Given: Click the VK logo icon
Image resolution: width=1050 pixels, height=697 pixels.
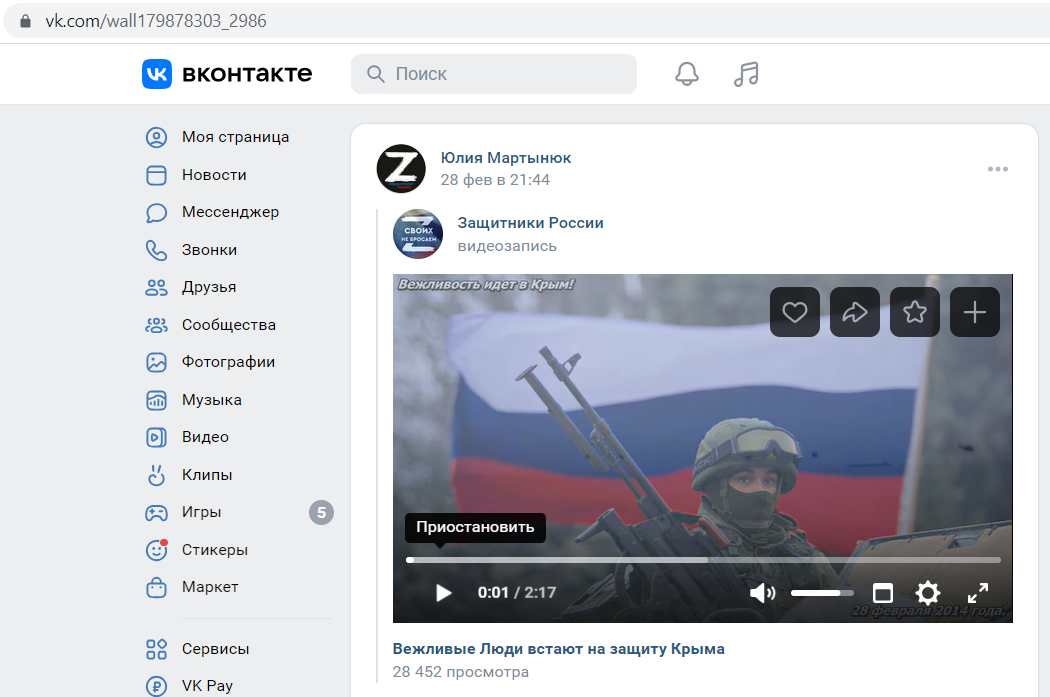Looking at the screenshot, I should (157, 74).
